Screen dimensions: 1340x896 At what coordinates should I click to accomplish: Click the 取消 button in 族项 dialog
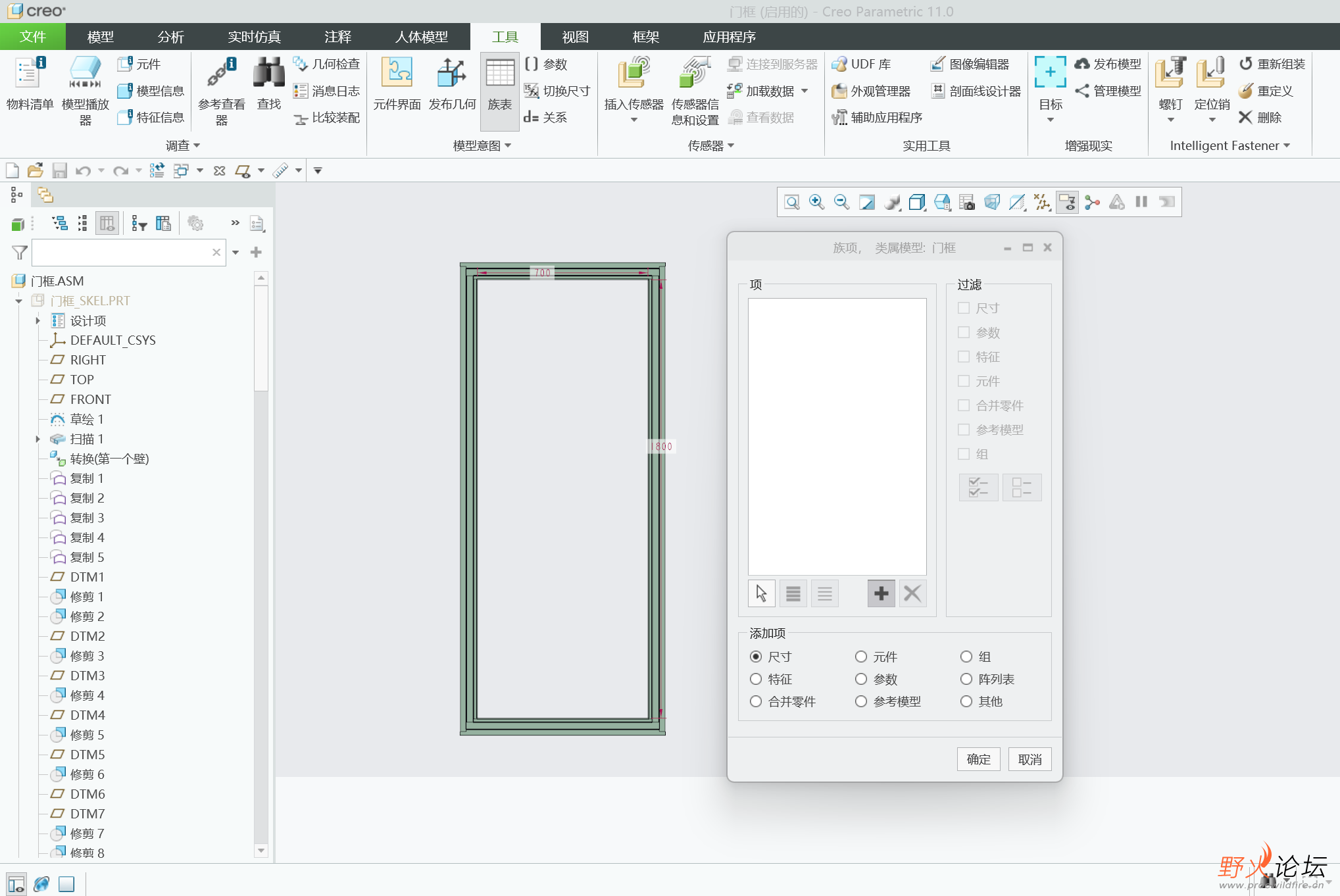[1030, 759]
